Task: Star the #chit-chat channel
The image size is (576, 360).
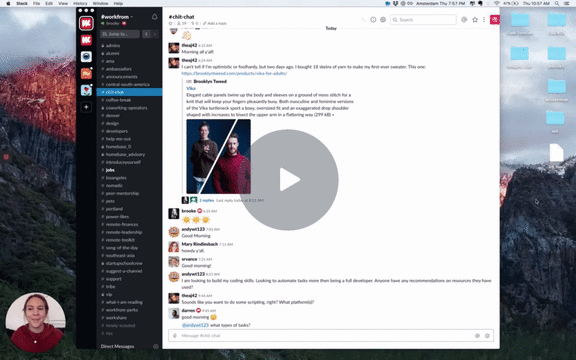Action: [170, 24]
